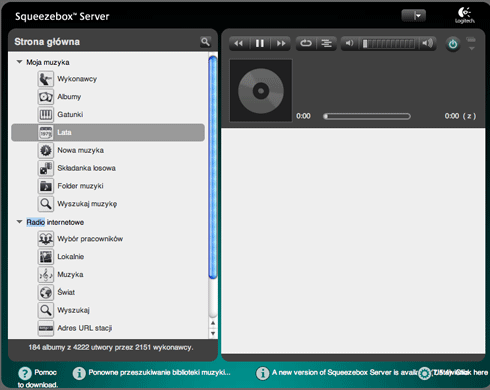This screenshot has width=490, height=390.
Task: Skip forward with the fast-forward button
Action: (x=281, y=43)
